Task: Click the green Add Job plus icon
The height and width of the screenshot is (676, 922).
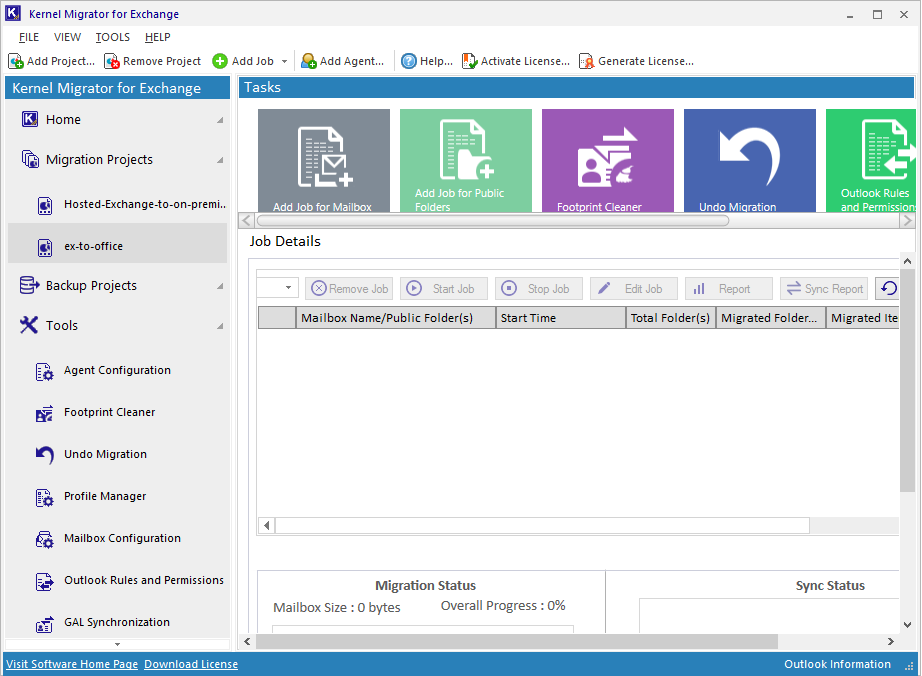Action: pyautogui.click(x=220, y=61)
